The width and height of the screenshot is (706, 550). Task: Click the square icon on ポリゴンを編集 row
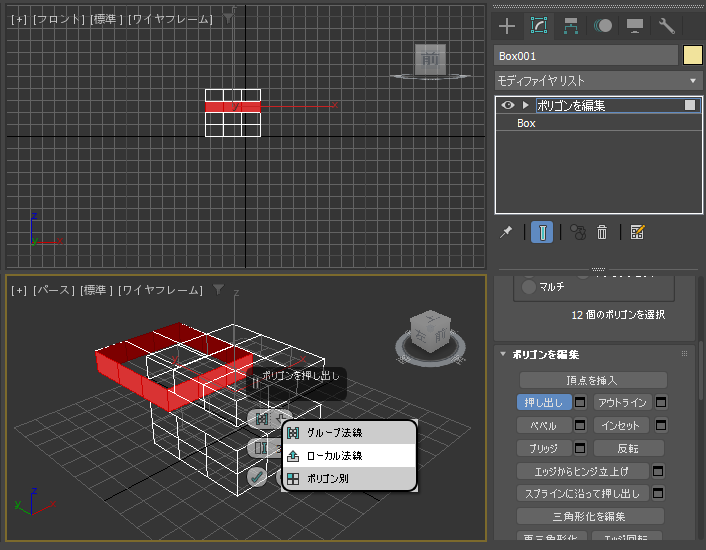pyautogui.click(x=690, y=105)
